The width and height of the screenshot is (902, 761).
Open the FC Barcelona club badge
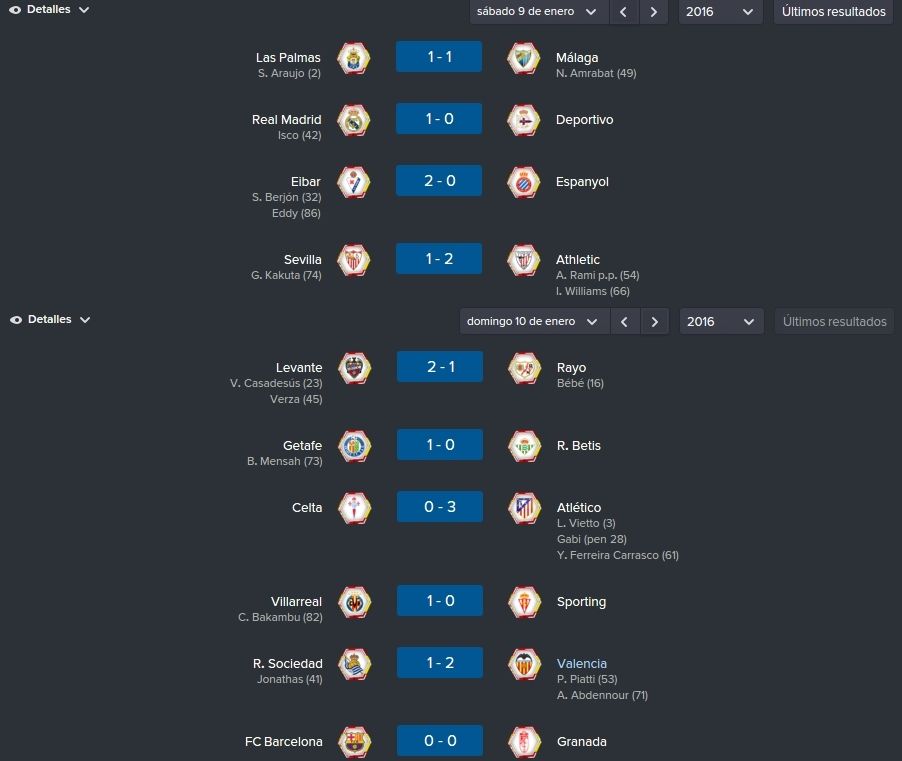click(354, 742)
